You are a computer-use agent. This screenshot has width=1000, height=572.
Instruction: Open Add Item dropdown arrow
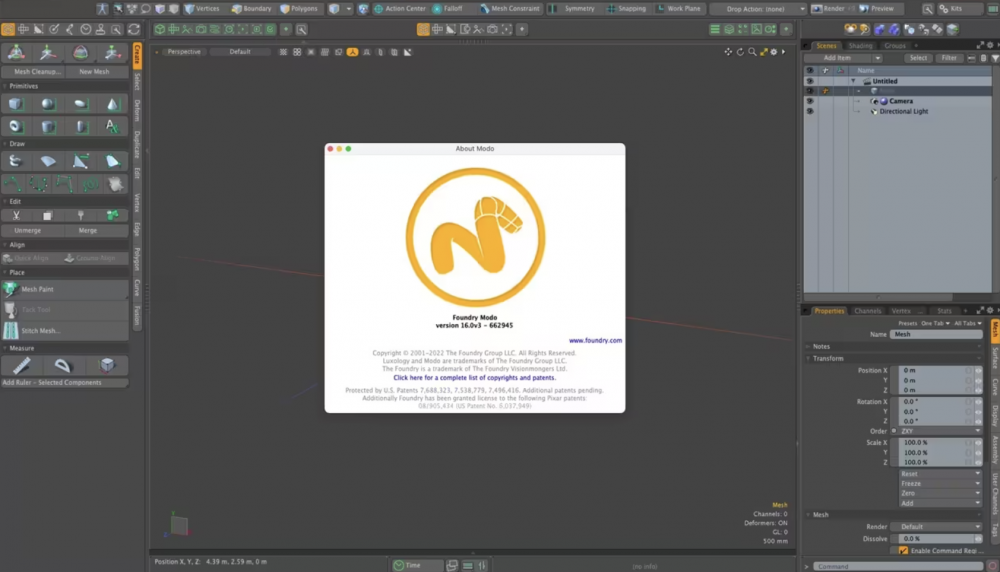pos(878,58)
